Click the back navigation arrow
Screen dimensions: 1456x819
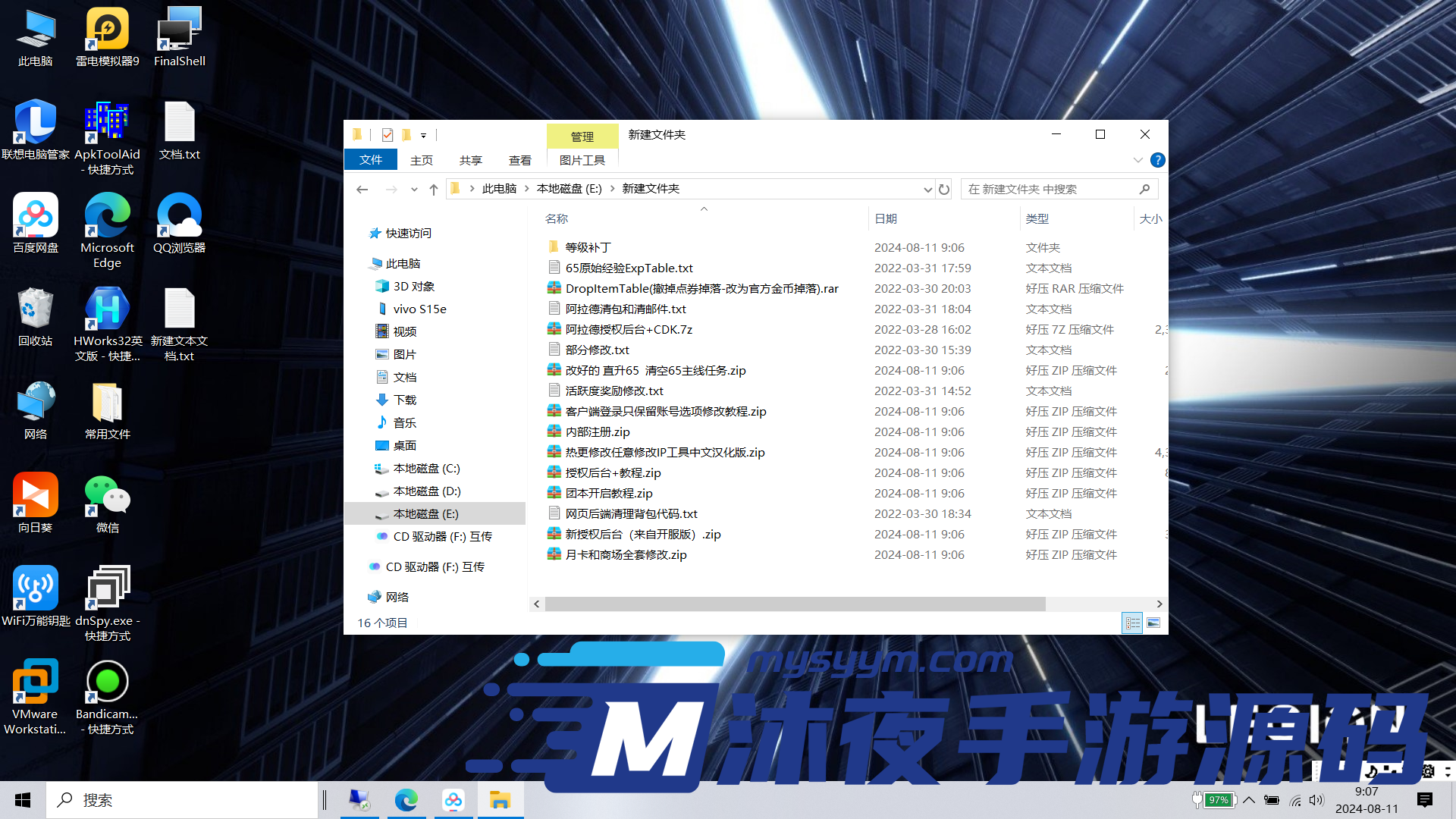tap(362, 189)
